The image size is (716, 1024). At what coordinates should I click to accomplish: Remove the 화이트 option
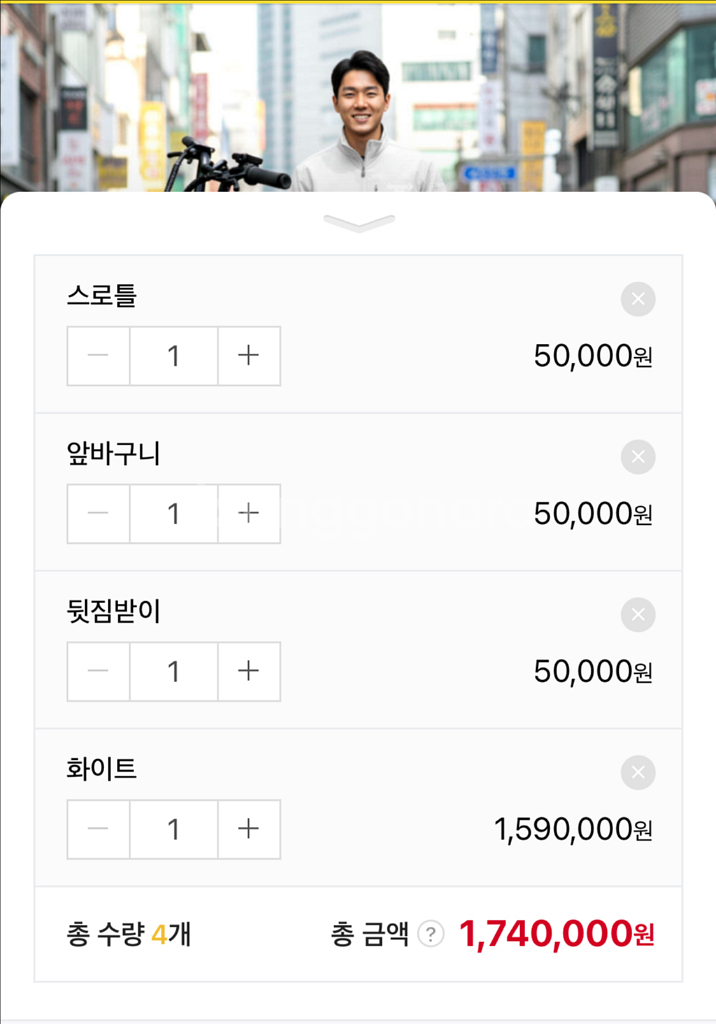click(x=637, y=772)
